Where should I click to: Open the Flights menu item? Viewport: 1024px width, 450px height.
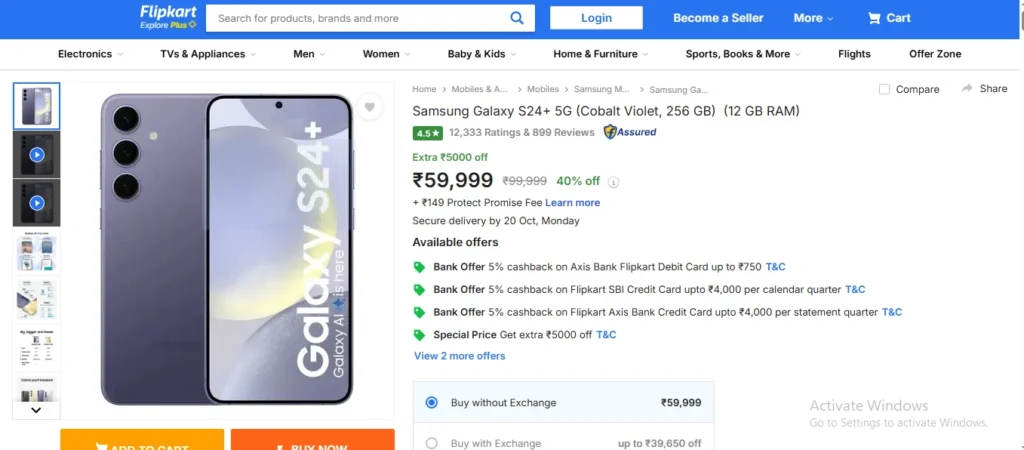tap(854, 54)
